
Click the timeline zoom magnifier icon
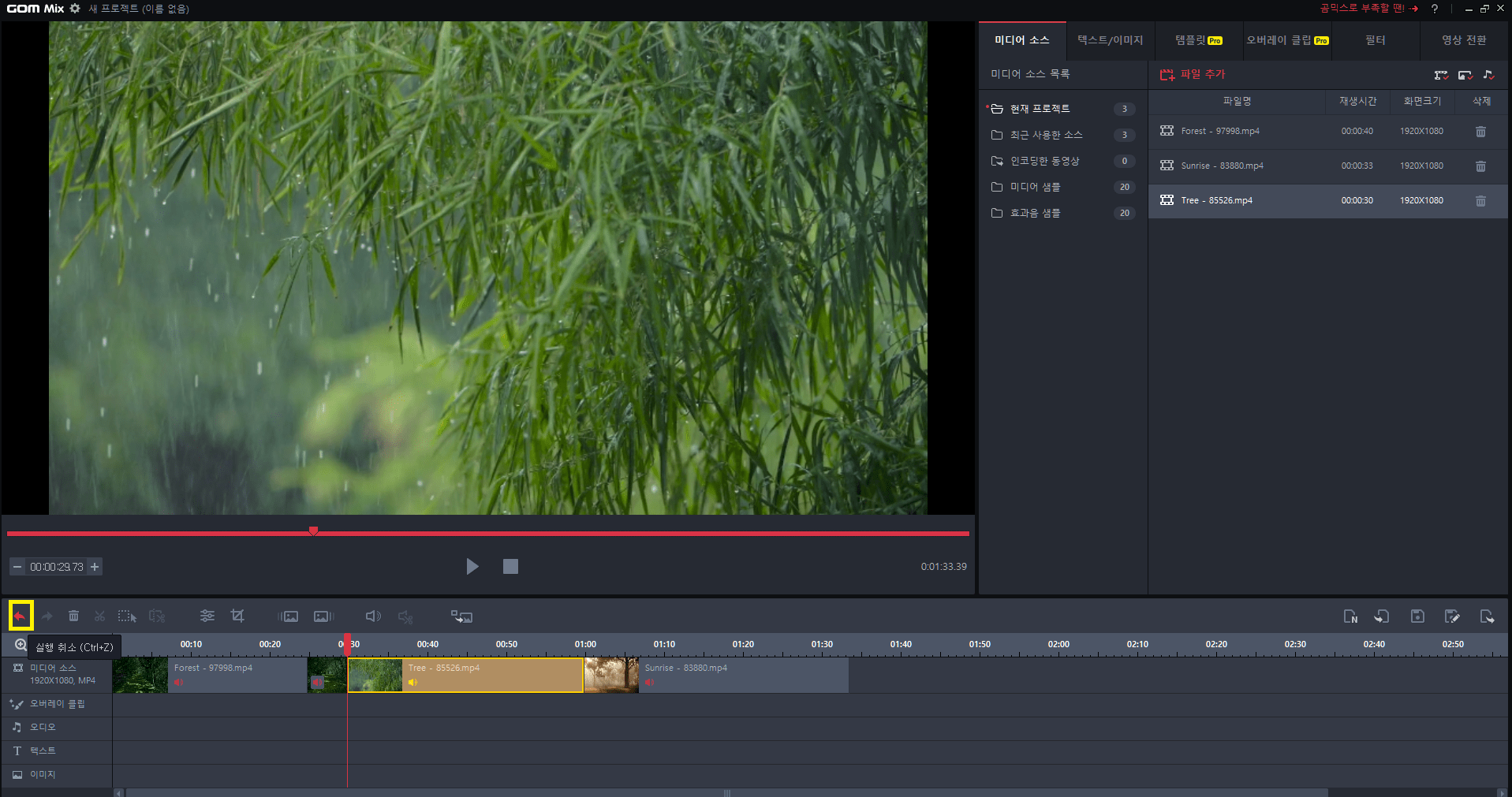click(x=21, y=645)
